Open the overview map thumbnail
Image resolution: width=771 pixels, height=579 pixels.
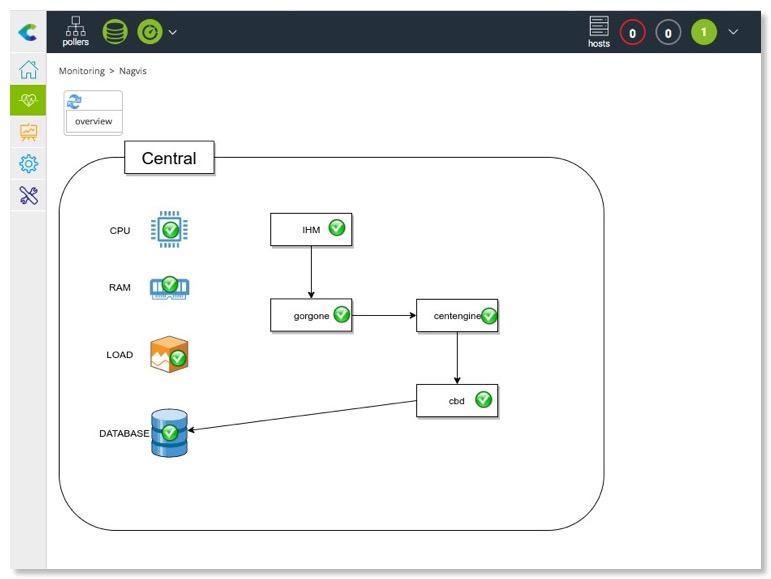click(93, 113)
